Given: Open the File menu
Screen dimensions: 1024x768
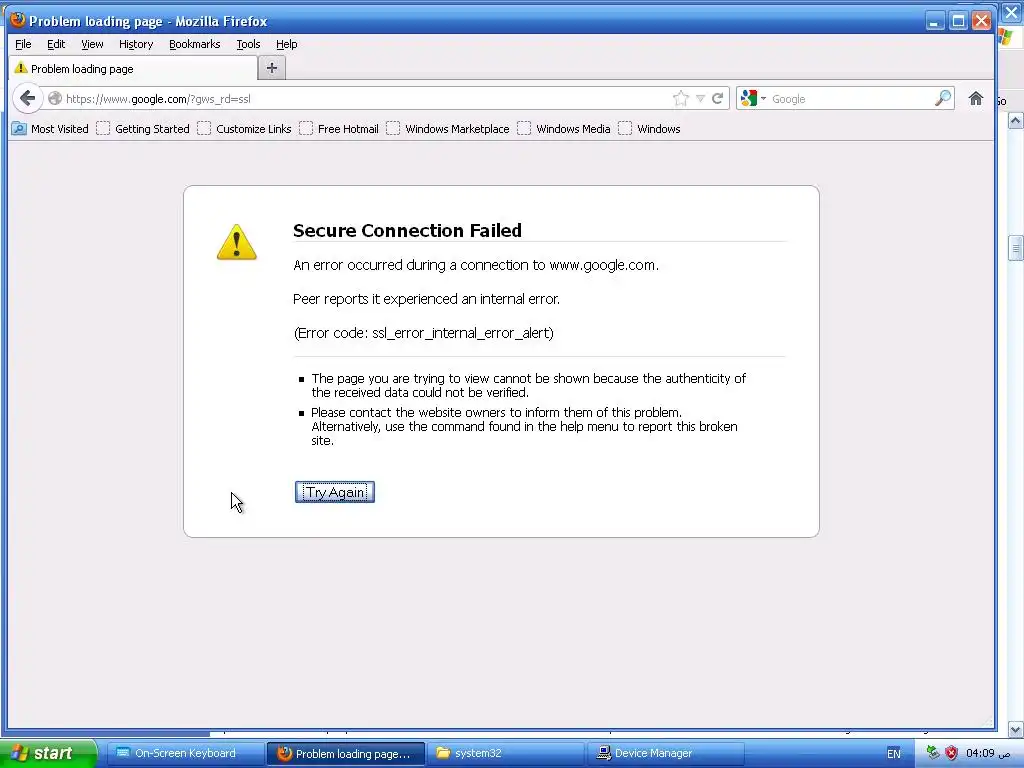Looking at the screenshot, I should tap(23, 44).
